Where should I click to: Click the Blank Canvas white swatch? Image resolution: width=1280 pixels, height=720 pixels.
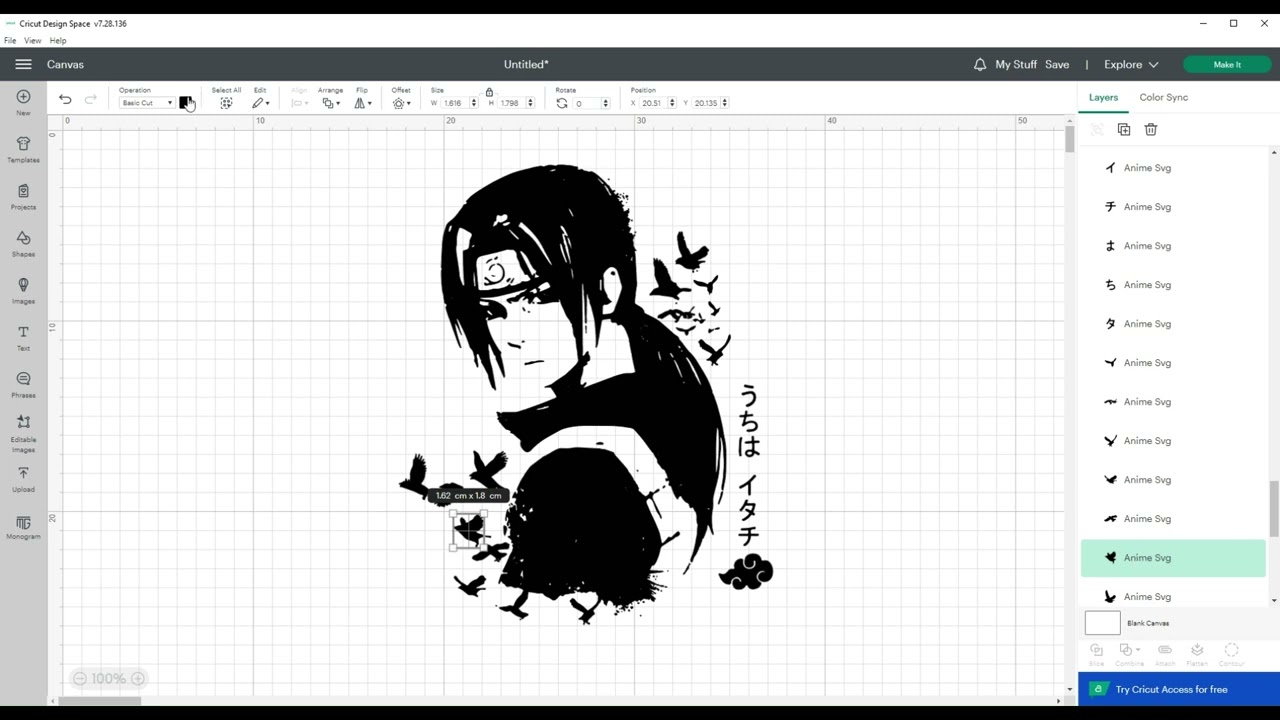[x=1103, y=623]
